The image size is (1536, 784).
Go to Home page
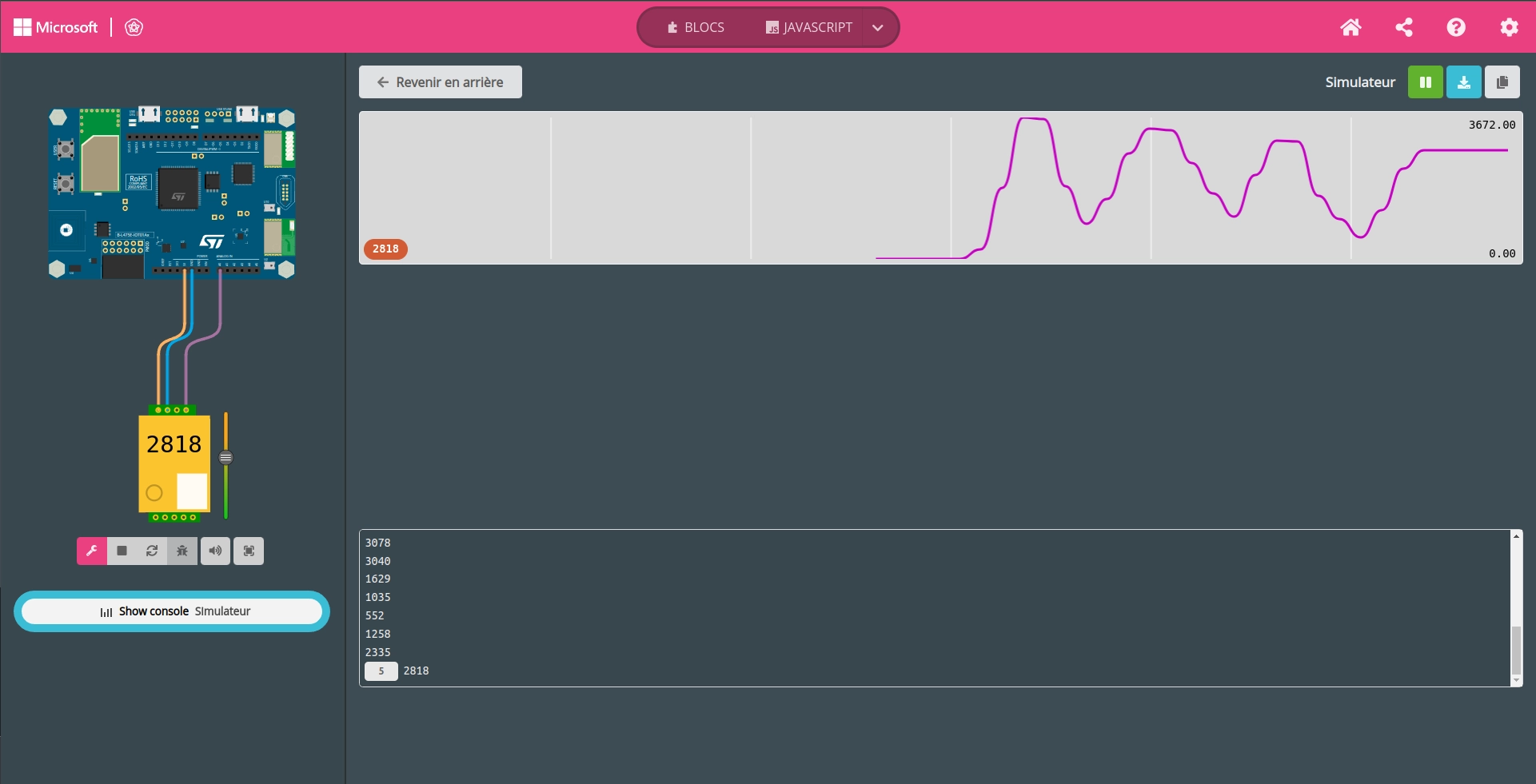pos(1350,27)
